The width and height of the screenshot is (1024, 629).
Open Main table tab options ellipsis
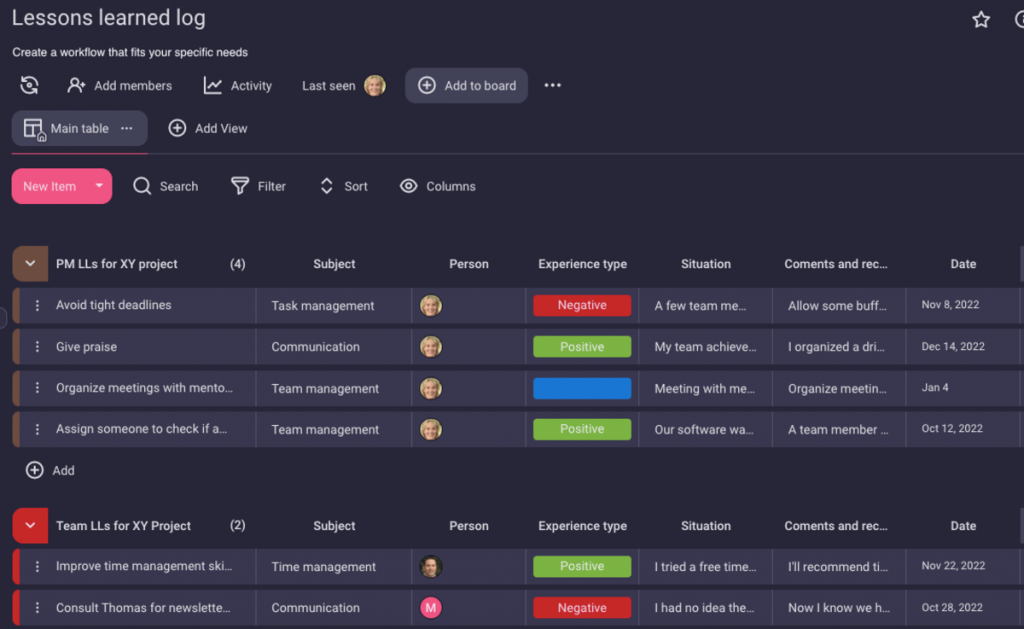click(127, 128)
